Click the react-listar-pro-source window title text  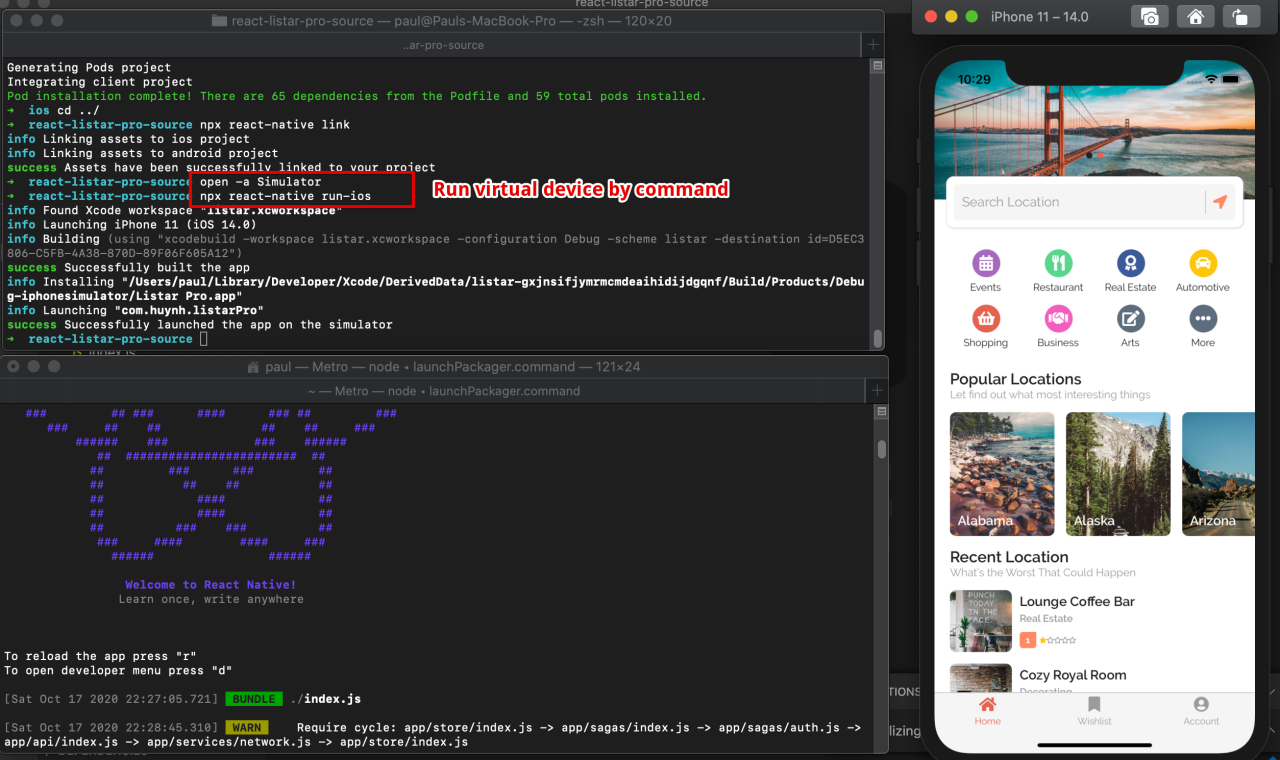pos(451,21)
